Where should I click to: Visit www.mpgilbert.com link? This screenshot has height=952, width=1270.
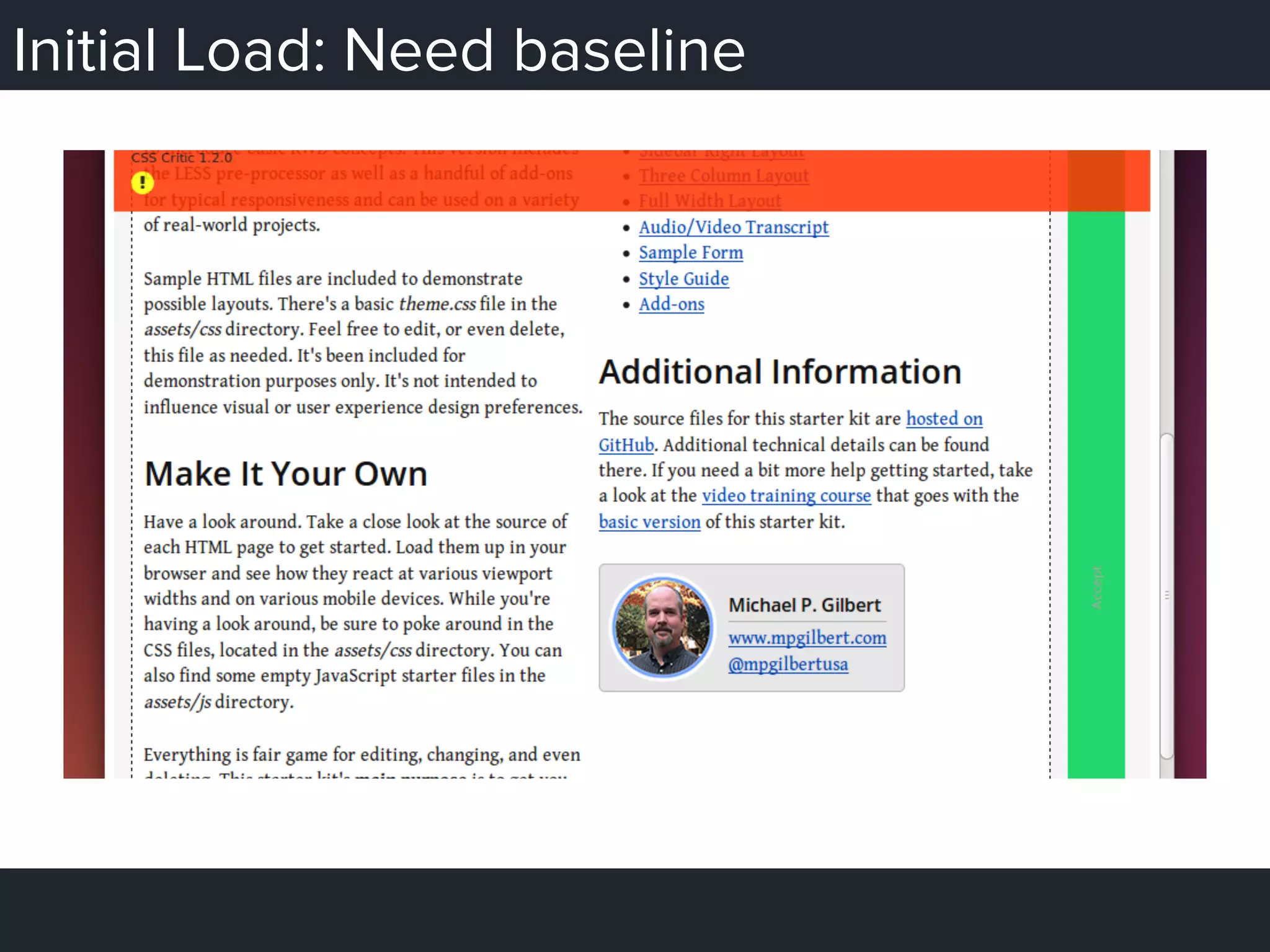[x=807, y=638]
